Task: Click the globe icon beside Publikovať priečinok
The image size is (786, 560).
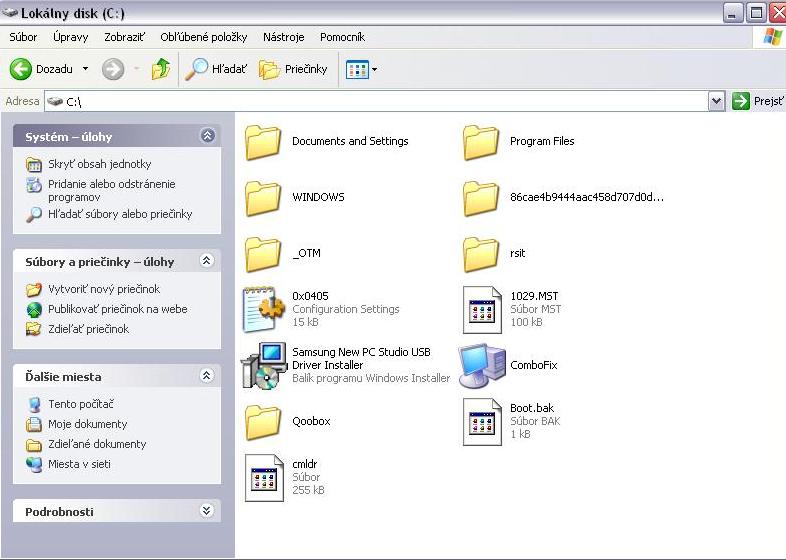Action: [34, 309]
